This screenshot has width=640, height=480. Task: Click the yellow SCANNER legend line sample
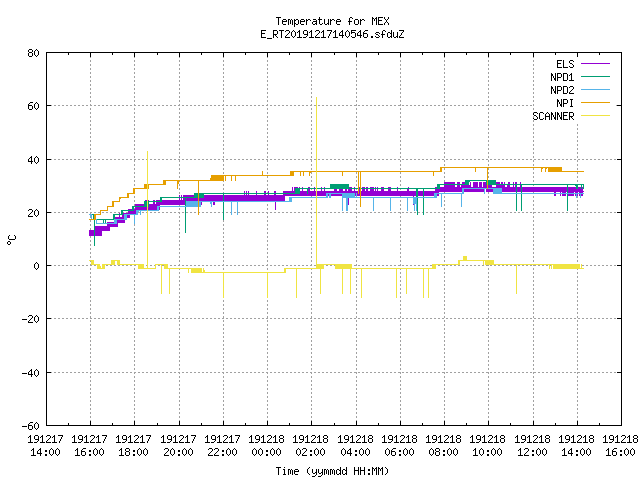(595, 116)
